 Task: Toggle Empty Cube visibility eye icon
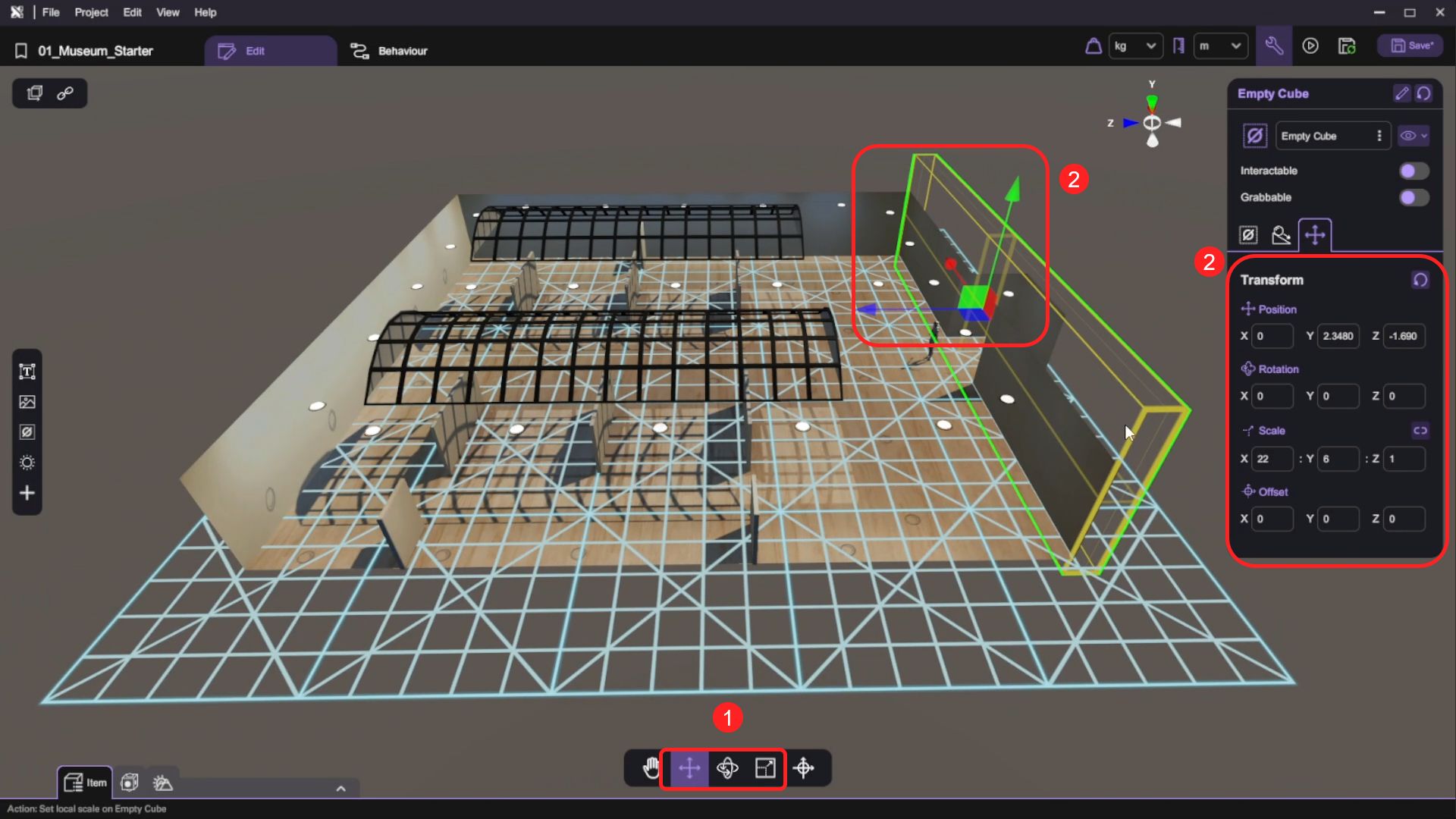(x=1408, y=136)
